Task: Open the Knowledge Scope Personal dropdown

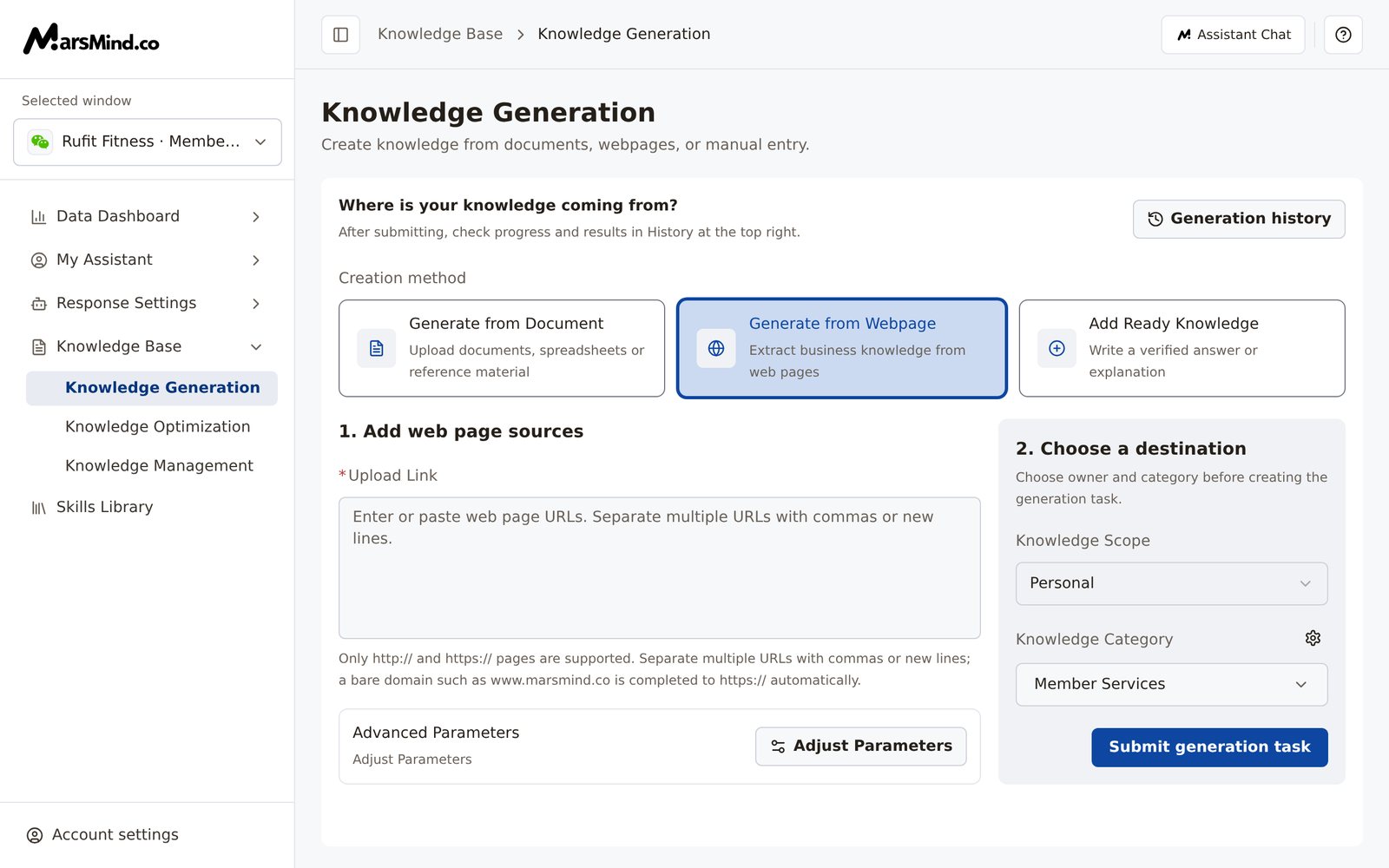Action: (1171, 583)
